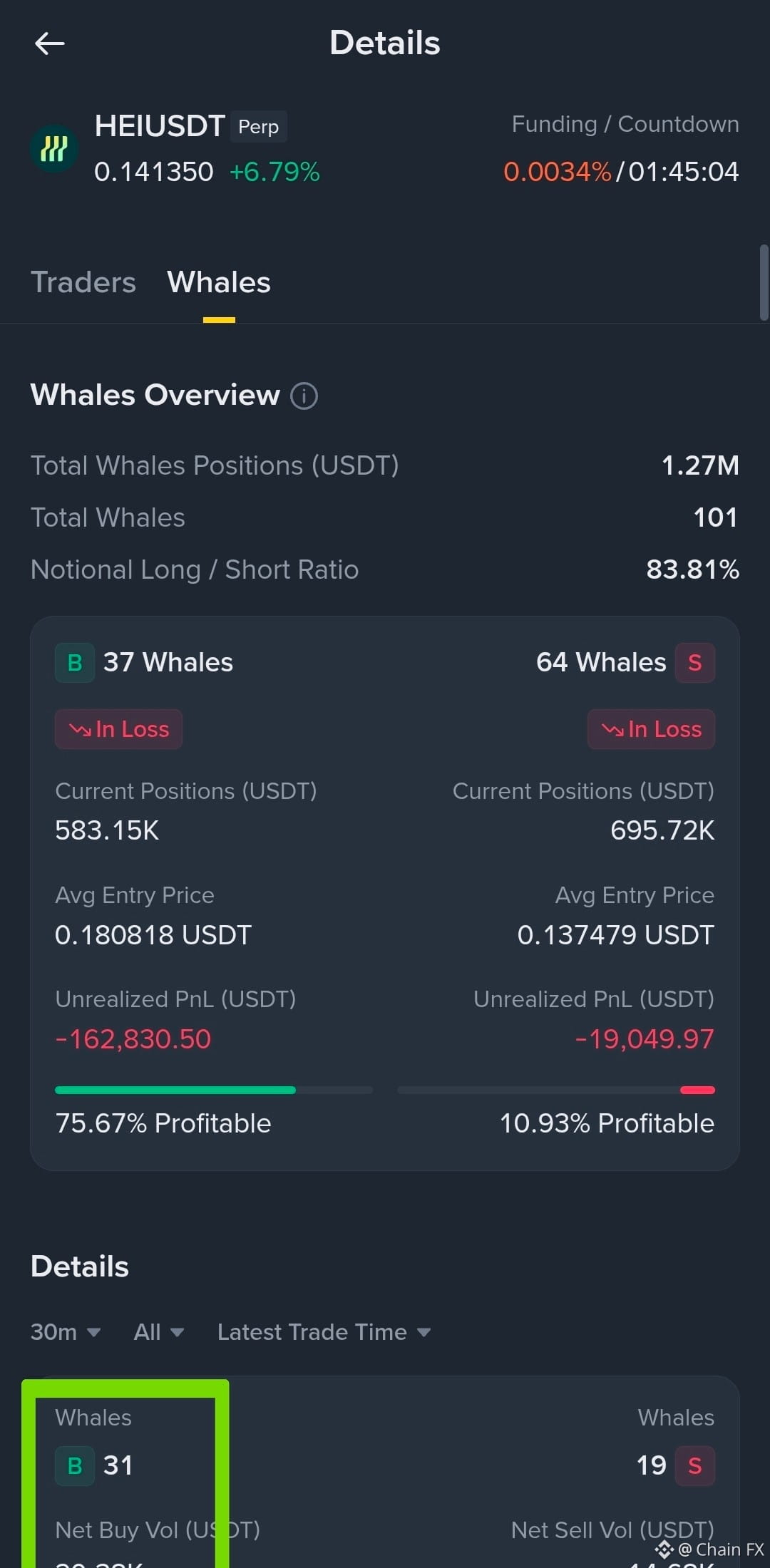Tap the S badge next to 19
Screen dimensions: 770x1568
[695, 1466]
